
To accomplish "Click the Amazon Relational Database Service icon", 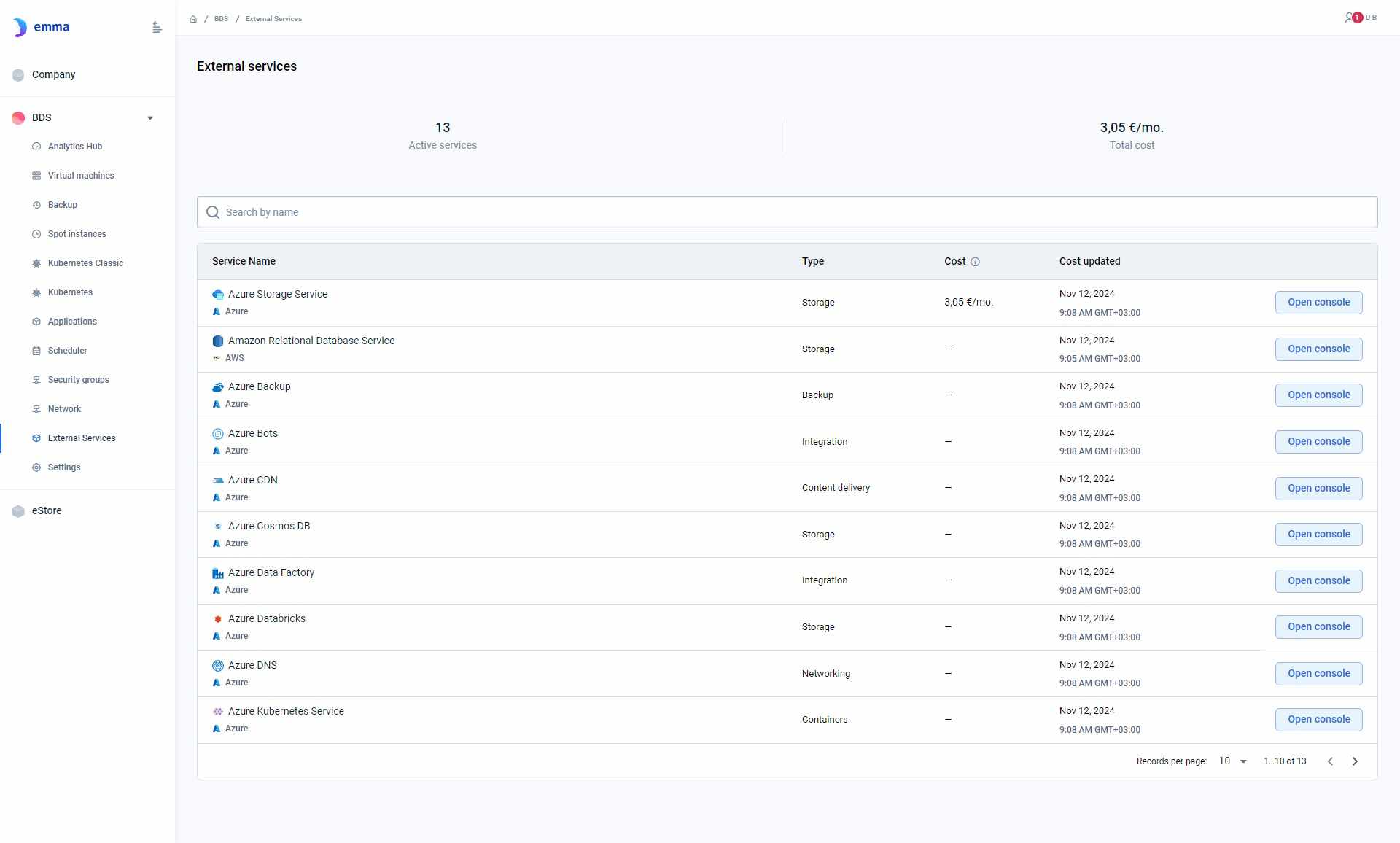I will pyautogui.click(x=218, y=341).
